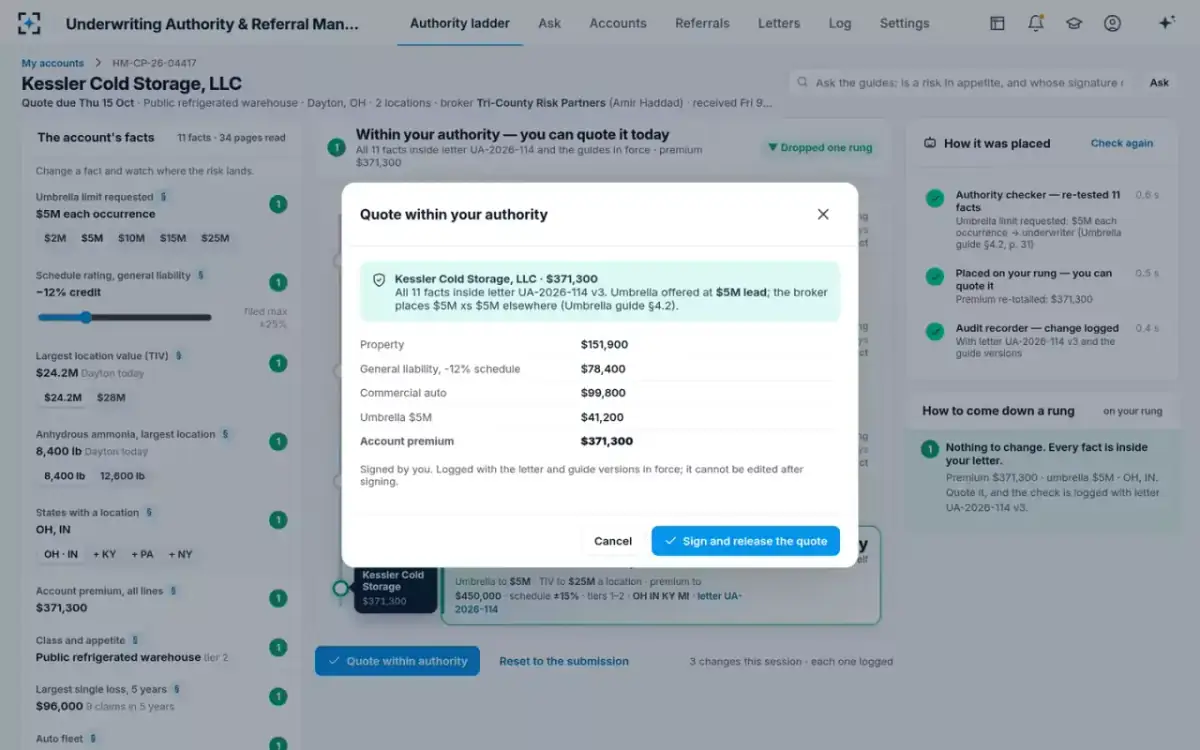The image size is (1200, 750).
Task: Cancel the quote dialog
Action: 613,541
